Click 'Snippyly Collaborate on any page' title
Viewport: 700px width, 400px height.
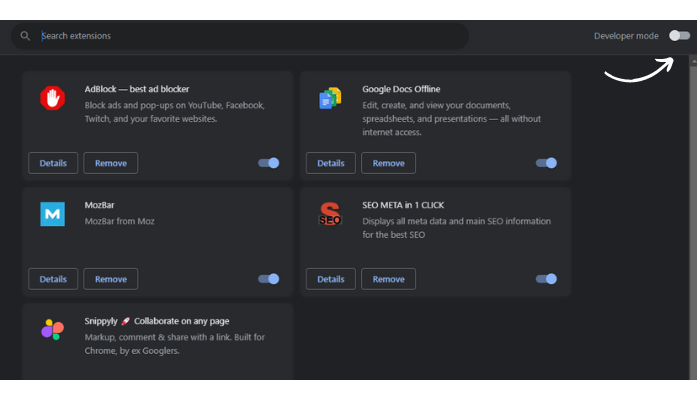[157, 321]
